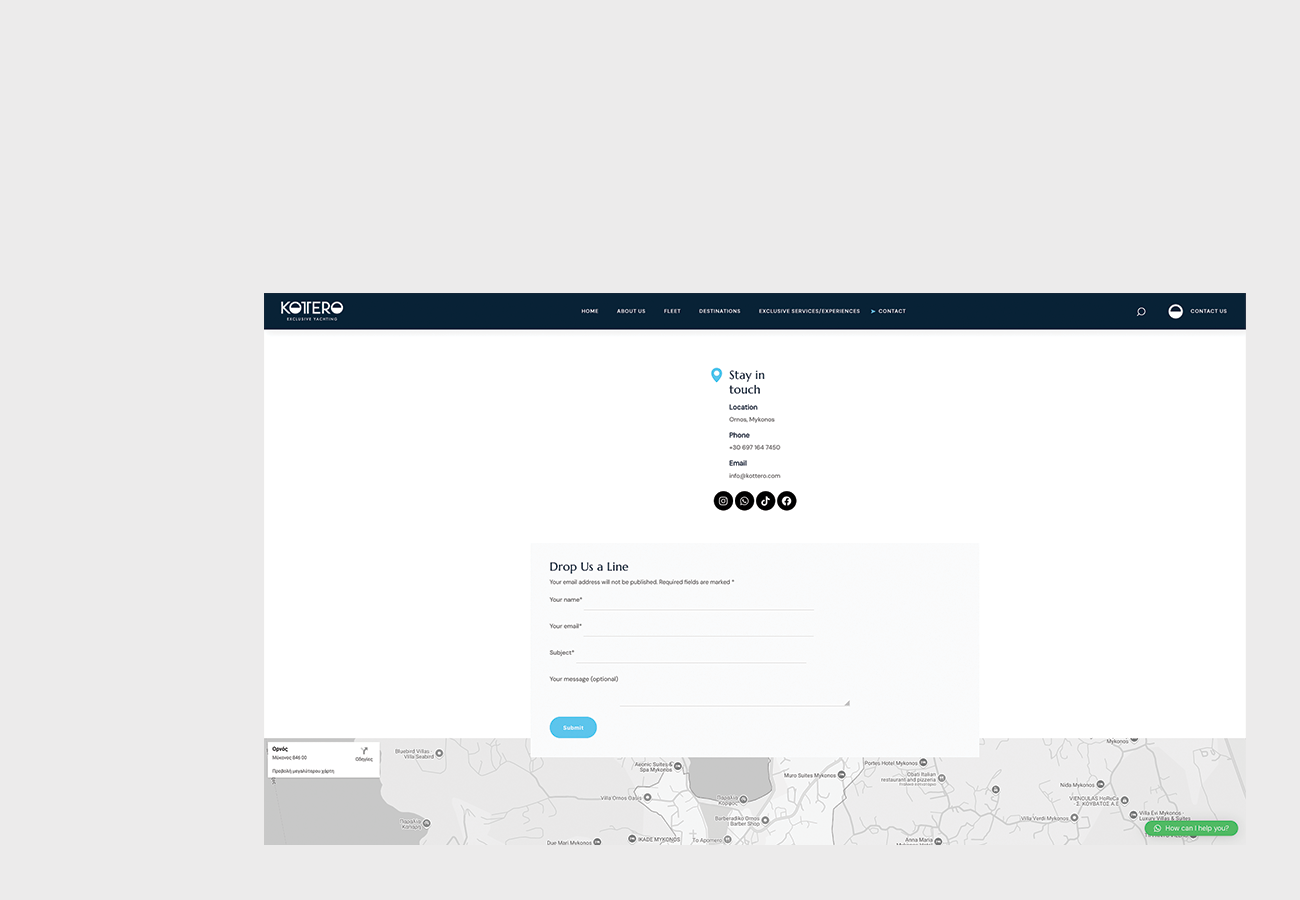Open the Facebook social icon
Image resolution: width=1300 pixels, height=900 pixels.
click(x=787, y=501)
